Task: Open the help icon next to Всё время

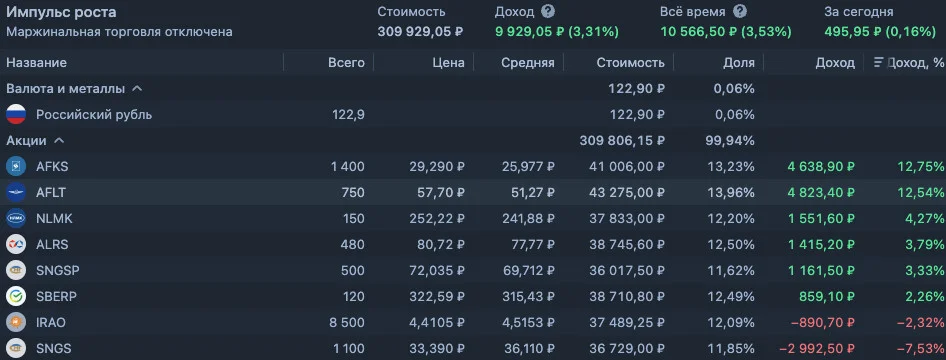Action: point(740,11)
